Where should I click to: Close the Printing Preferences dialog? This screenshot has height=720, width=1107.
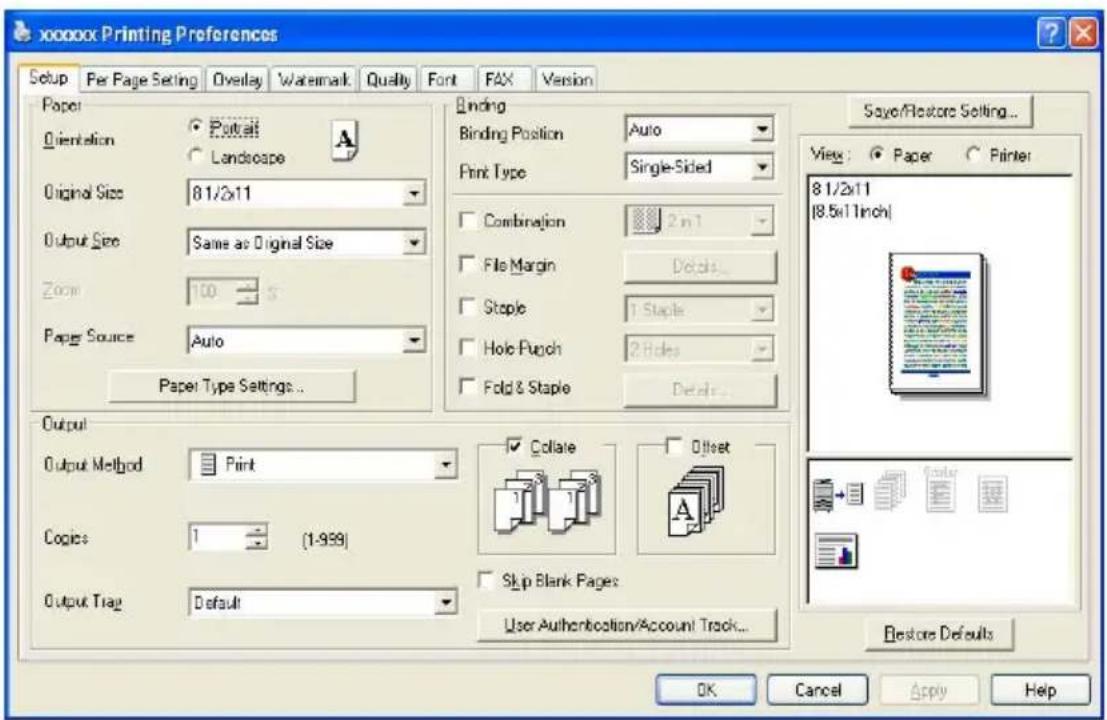1084,33
